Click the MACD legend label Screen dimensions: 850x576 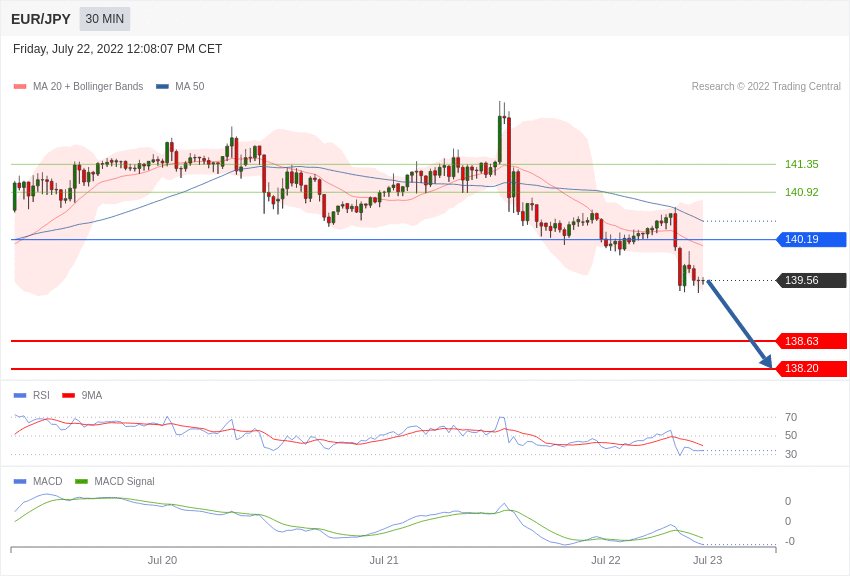tap(48, 481)
